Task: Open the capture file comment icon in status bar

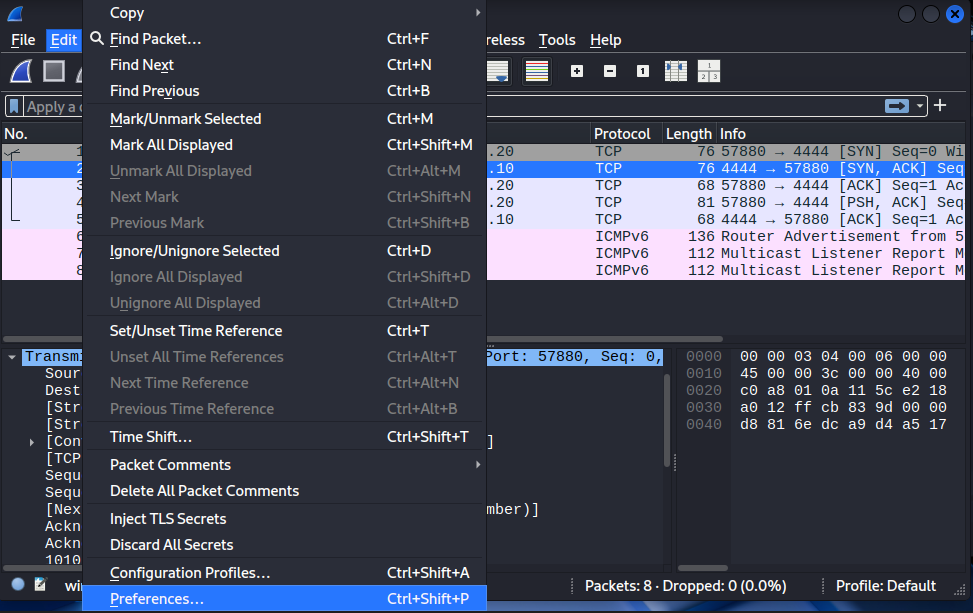Action: [41, 585]
